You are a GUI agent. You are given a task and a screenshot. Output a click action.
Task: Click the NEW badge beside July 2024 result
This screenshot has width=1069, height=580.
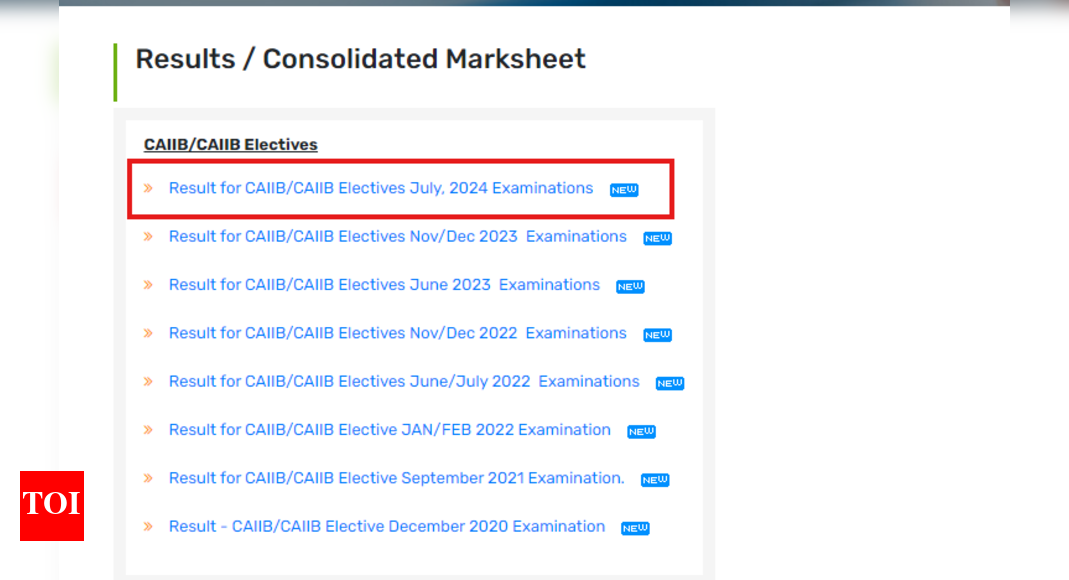tap(623, 189)
